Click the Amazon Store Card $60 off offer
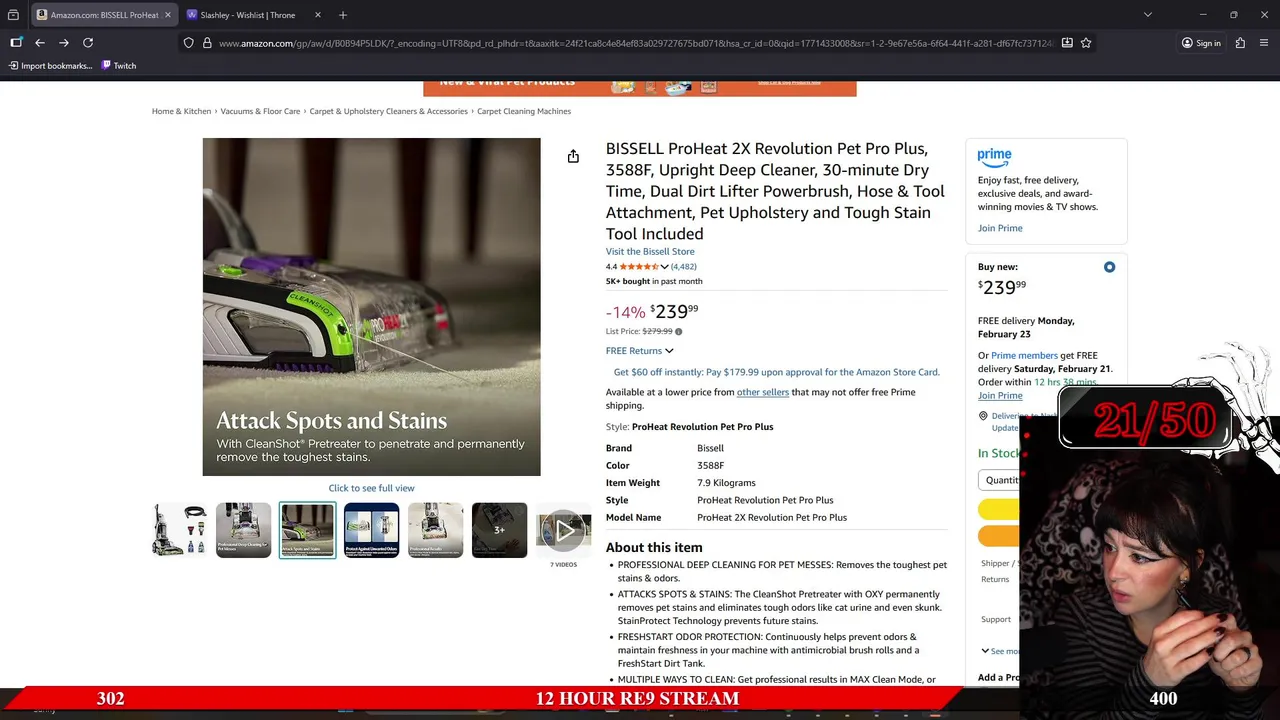1280x720 pixels. tap(776, 372)
